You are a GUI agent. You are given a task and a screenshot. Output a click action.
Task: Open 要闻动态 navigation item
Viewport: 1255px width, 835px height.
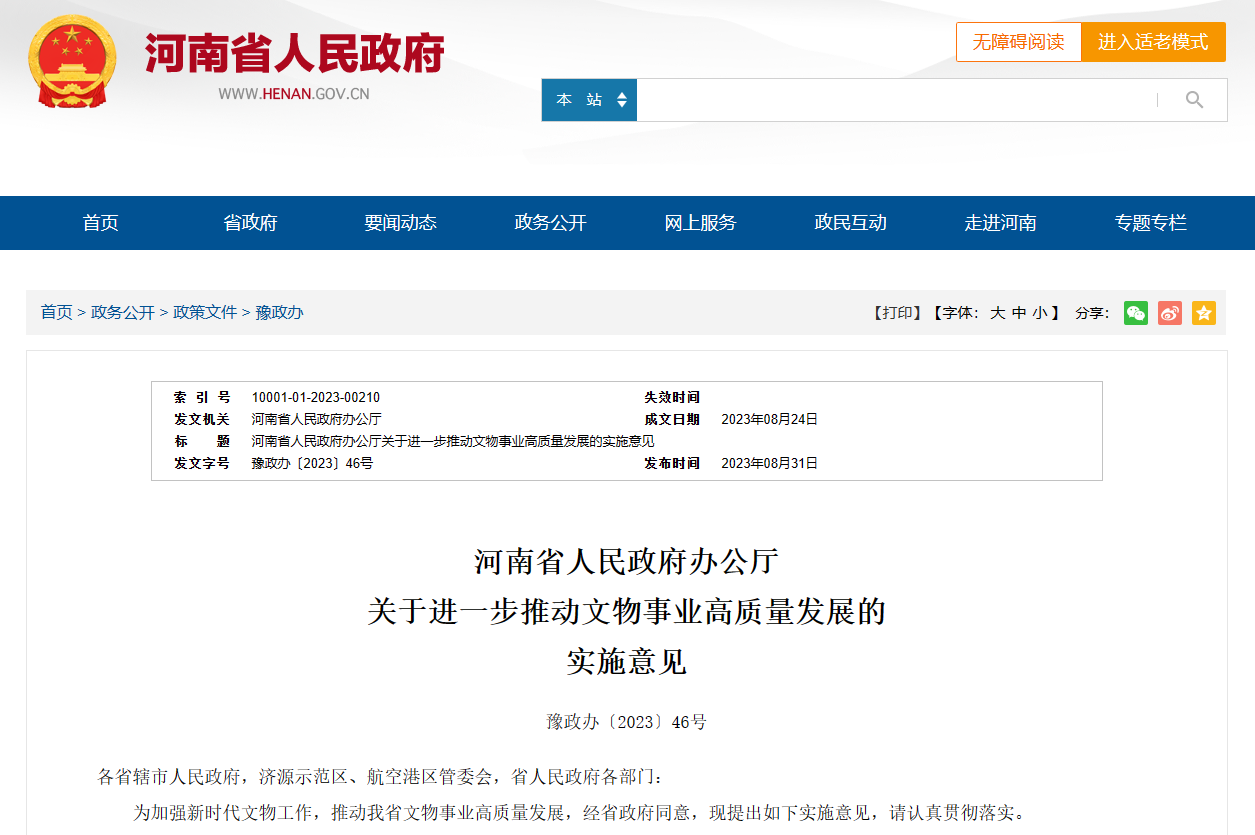pyautogui.click(x=400, y=223)
